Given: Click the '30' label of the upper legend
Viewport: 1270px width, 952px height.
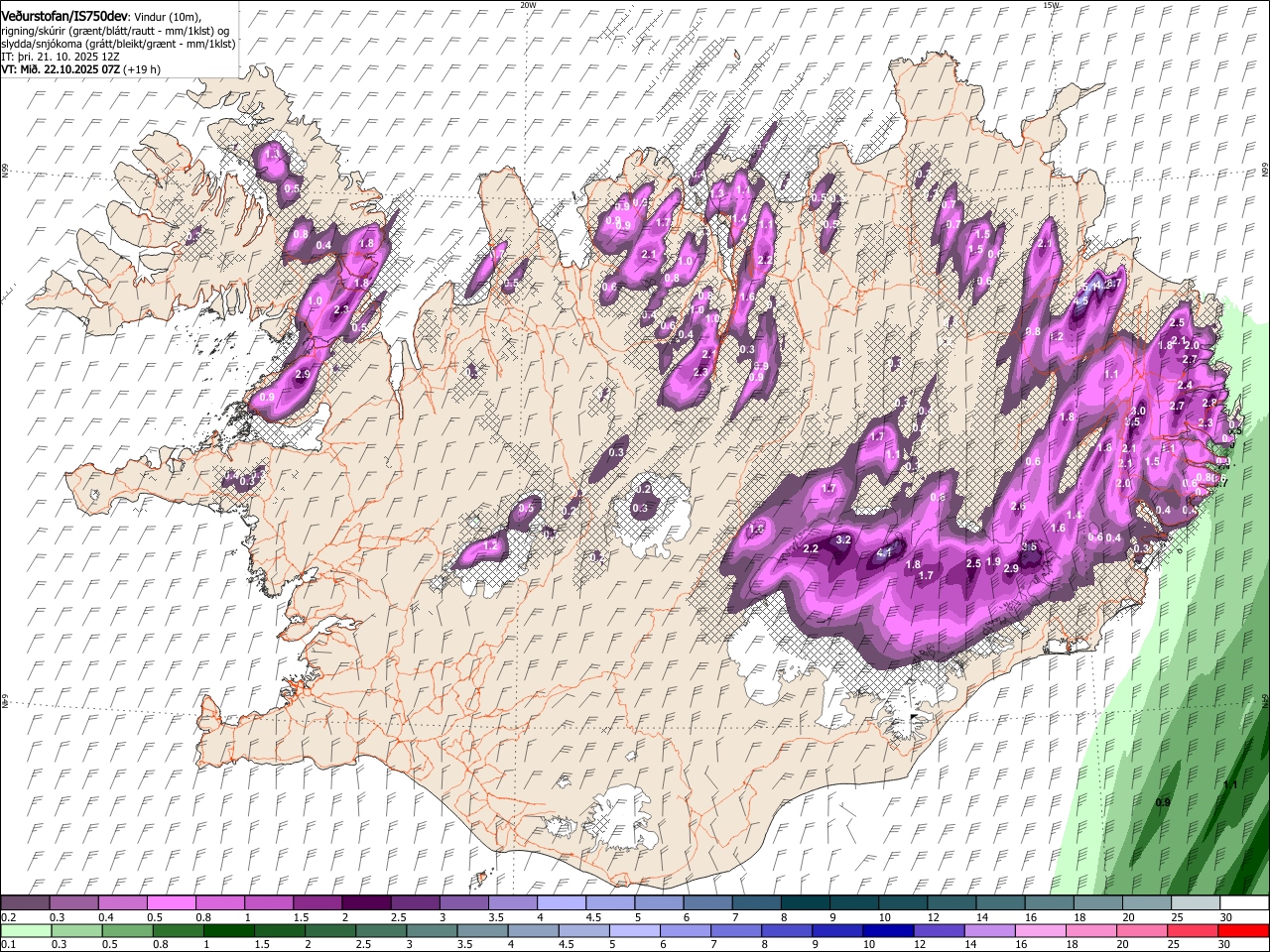Looking at the screenshot, I should click(1226, 917).
